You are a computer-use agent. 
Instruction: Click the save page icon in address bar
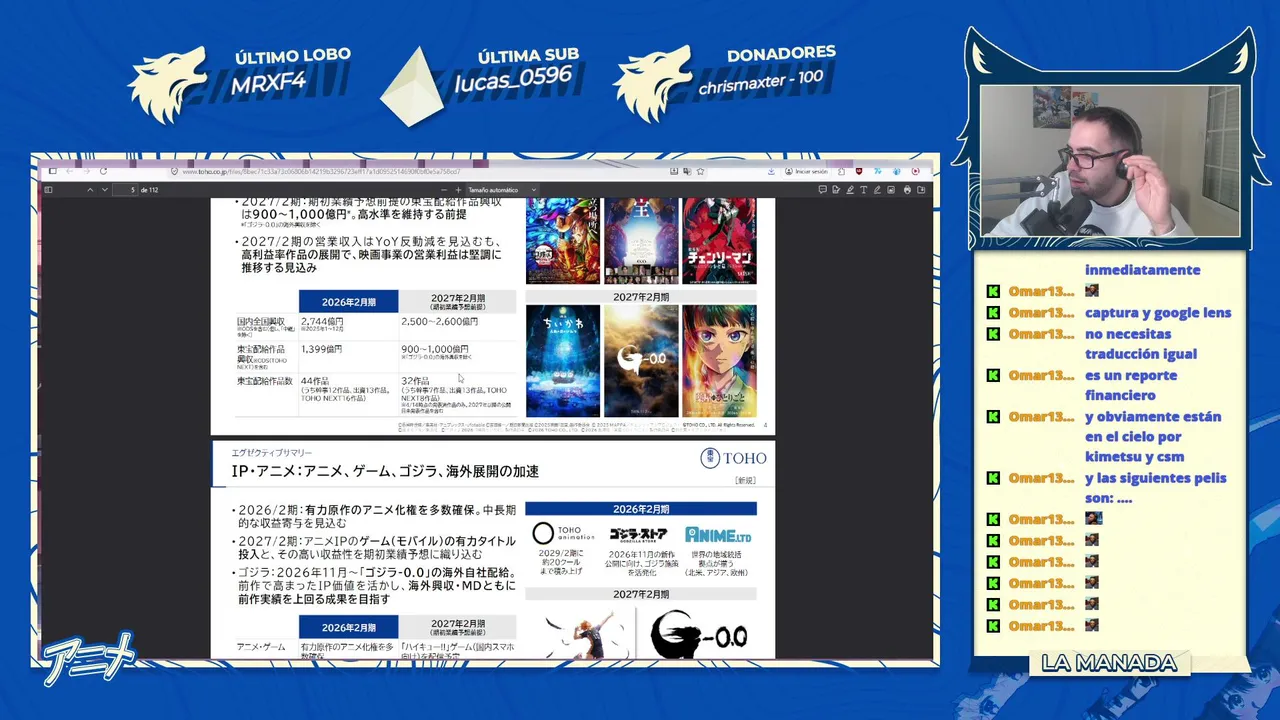674,171
